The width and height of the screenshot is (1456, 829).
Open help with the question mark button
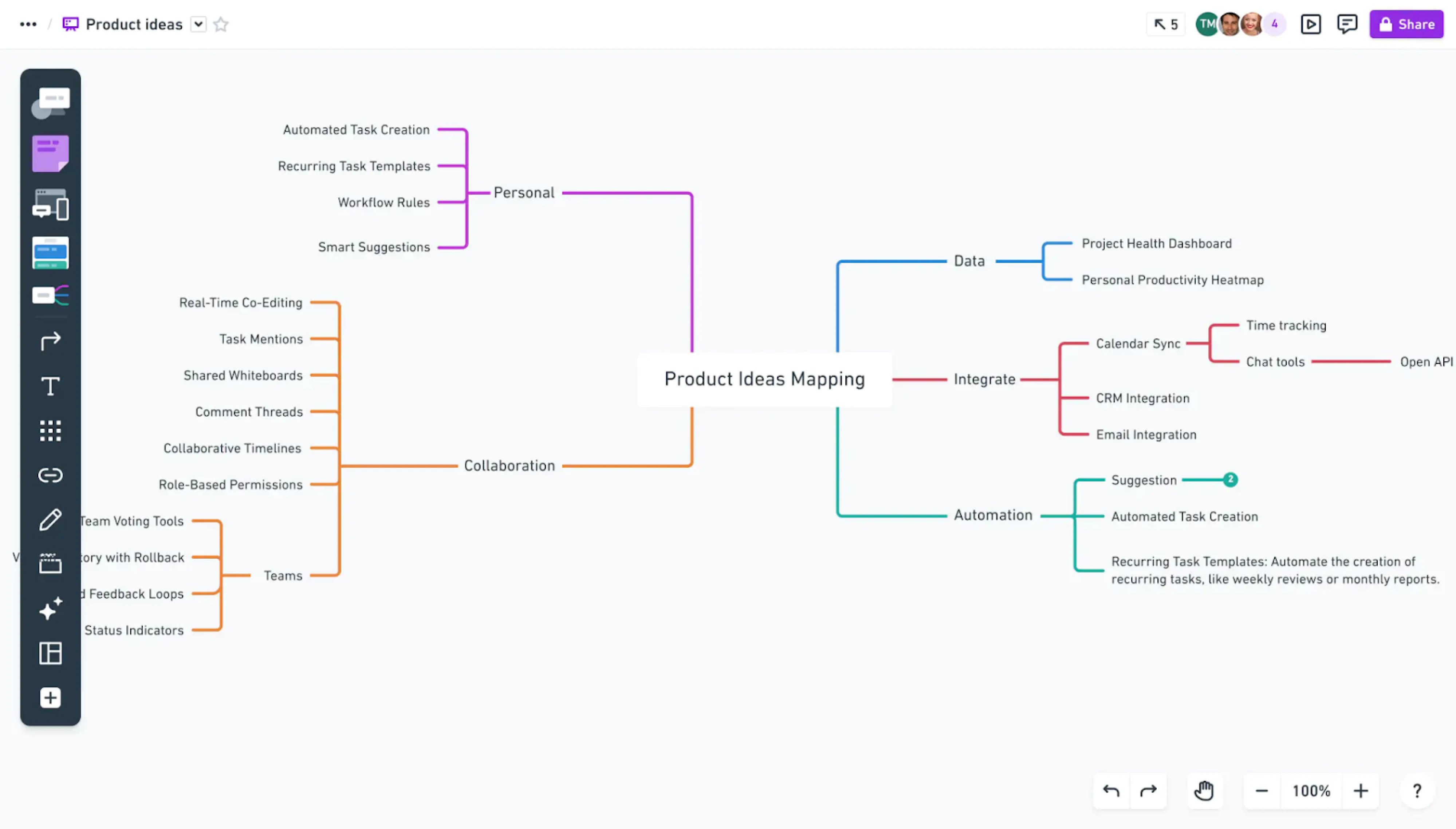1417,791
